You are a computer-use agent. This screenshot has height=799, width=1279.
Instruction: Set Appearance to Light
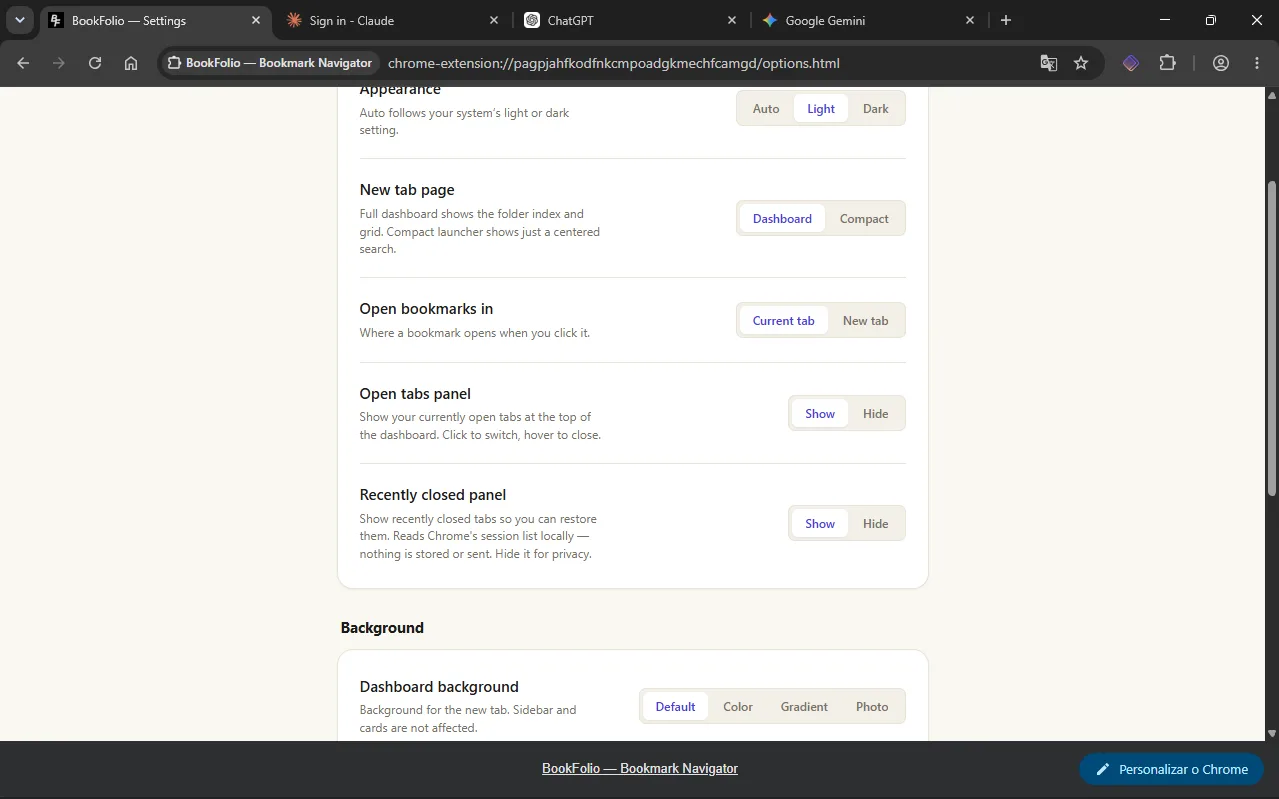tap(821, 109)
